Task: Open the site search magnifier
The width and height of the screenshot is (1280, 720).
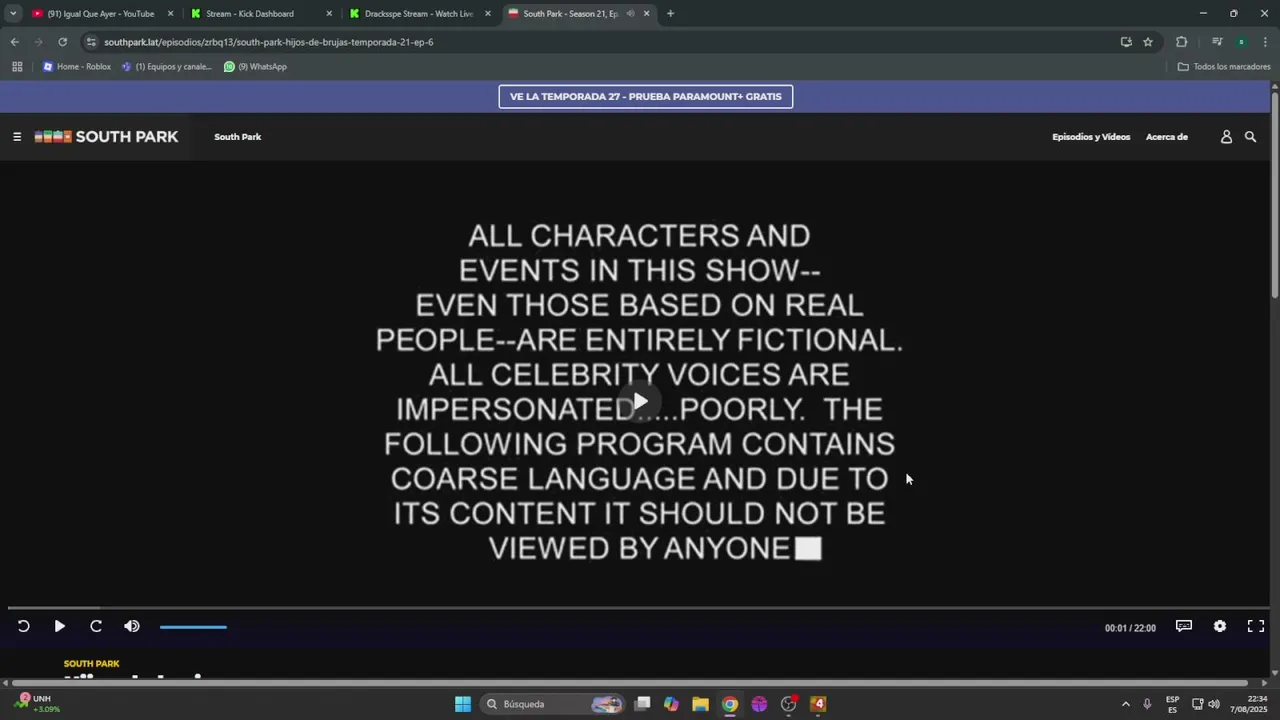Action: point(1250,137)
